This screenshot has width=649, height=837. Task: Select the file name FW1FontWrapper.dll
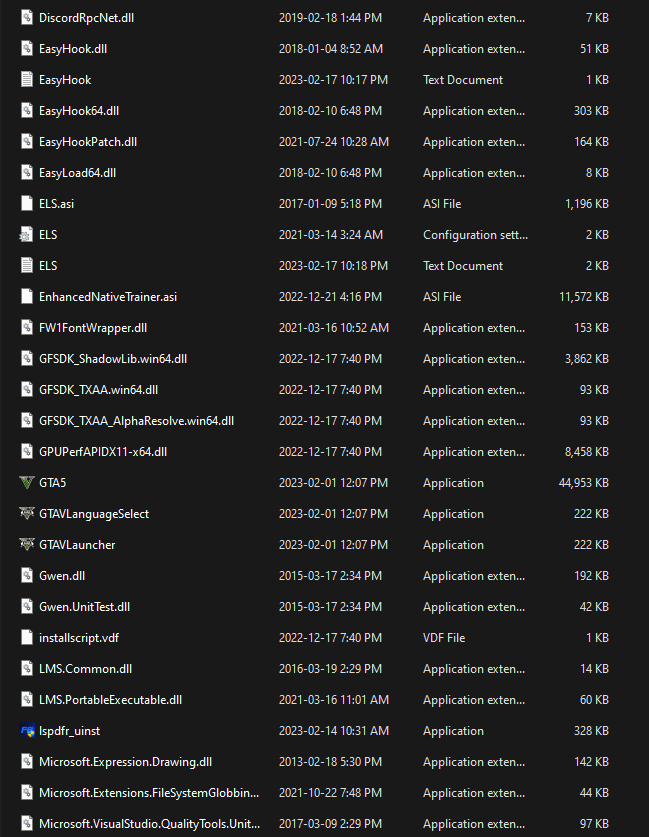(x=93, y=327)
